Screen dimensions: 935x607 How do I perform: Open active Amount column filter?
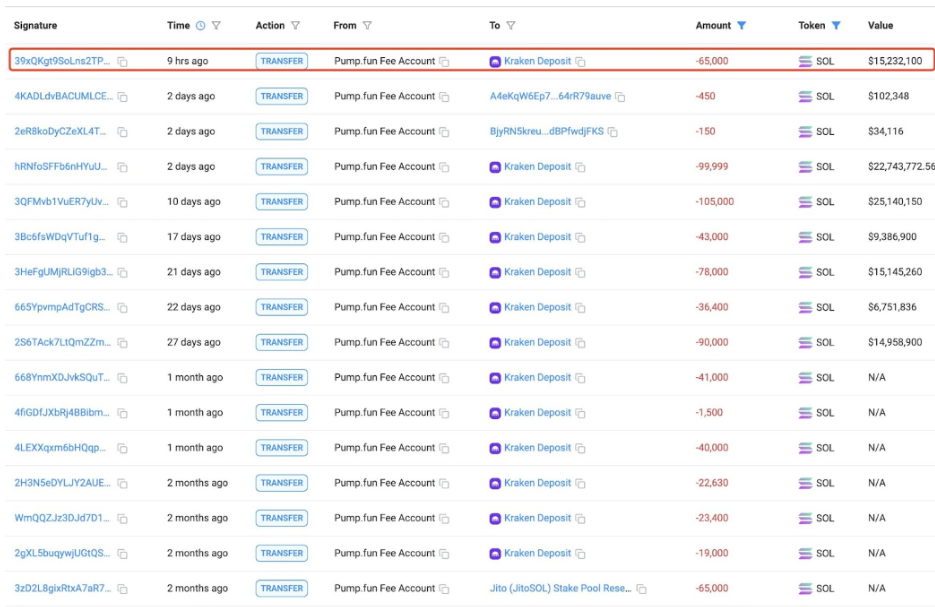(741, 26)
